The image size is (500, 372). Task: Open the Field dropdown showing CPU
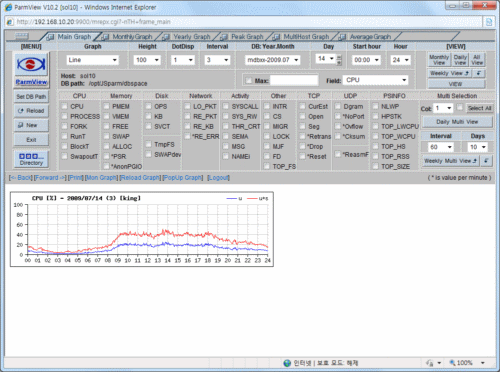click(x=376, y=80)
